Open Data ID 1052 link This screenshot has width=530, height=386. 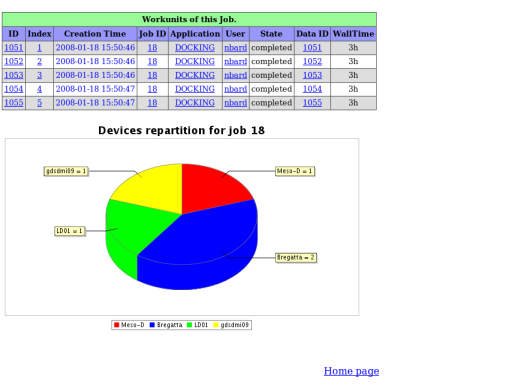coord(312,62)
